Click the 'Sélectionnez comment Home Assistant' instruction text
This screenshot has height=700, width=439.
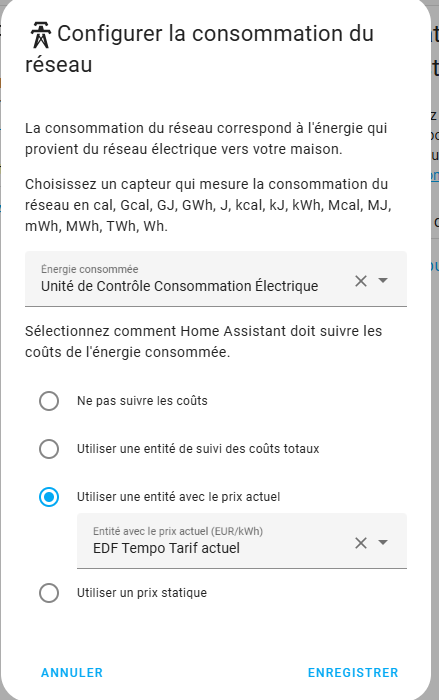pos(204,342)
